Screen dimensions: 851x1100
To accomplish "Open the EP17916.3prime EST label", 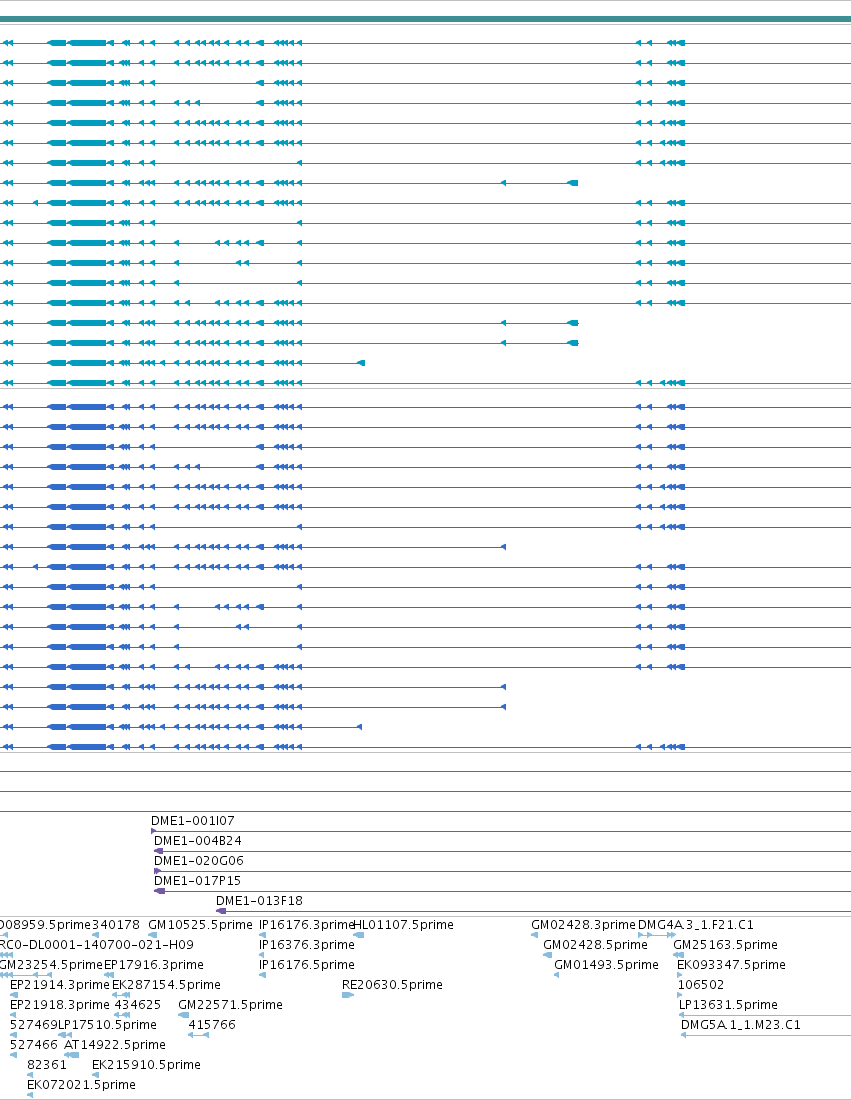I will pyautogui.click(x=154, y=965).
